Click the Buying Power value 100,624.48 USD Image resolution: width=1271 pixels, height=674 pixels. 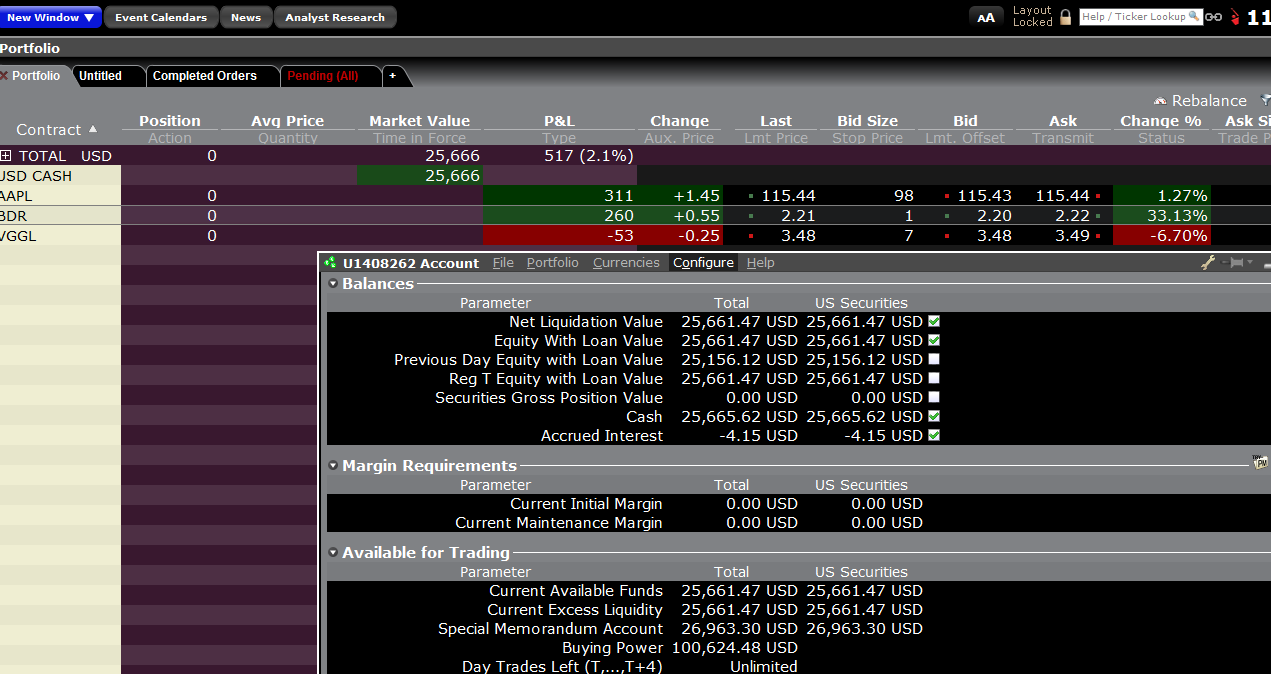click(733, 648)
